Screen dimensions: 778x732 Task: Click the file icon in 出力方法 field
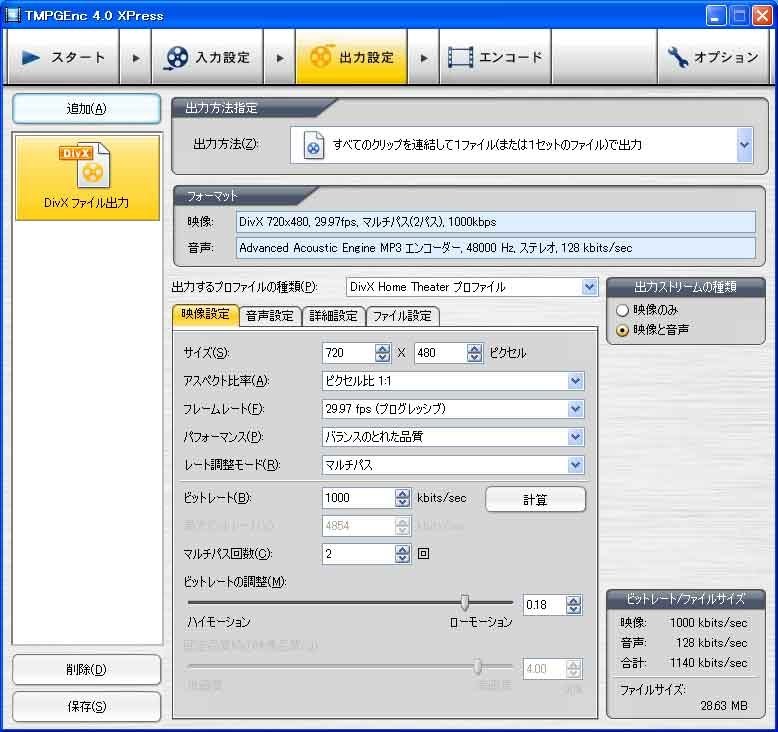(314, 145)
